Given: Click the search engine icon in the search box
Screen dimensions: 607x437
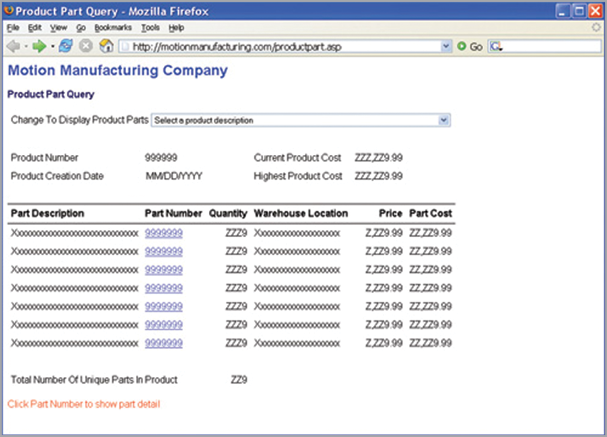Looking at the screenshot, I should (496, 46).
